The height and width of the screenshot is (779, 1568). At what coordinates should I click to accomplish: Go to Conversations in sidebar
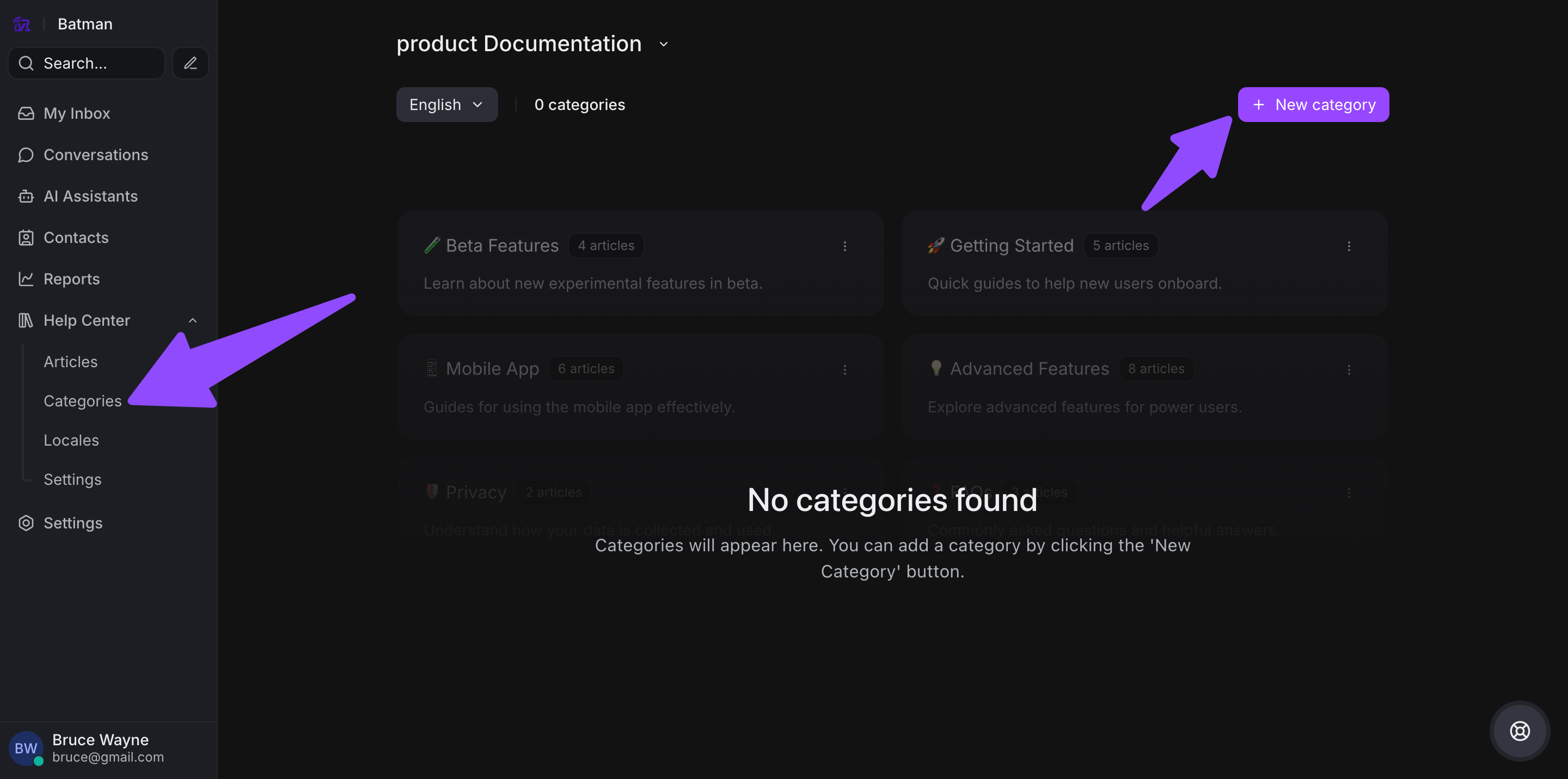[96, 155]
